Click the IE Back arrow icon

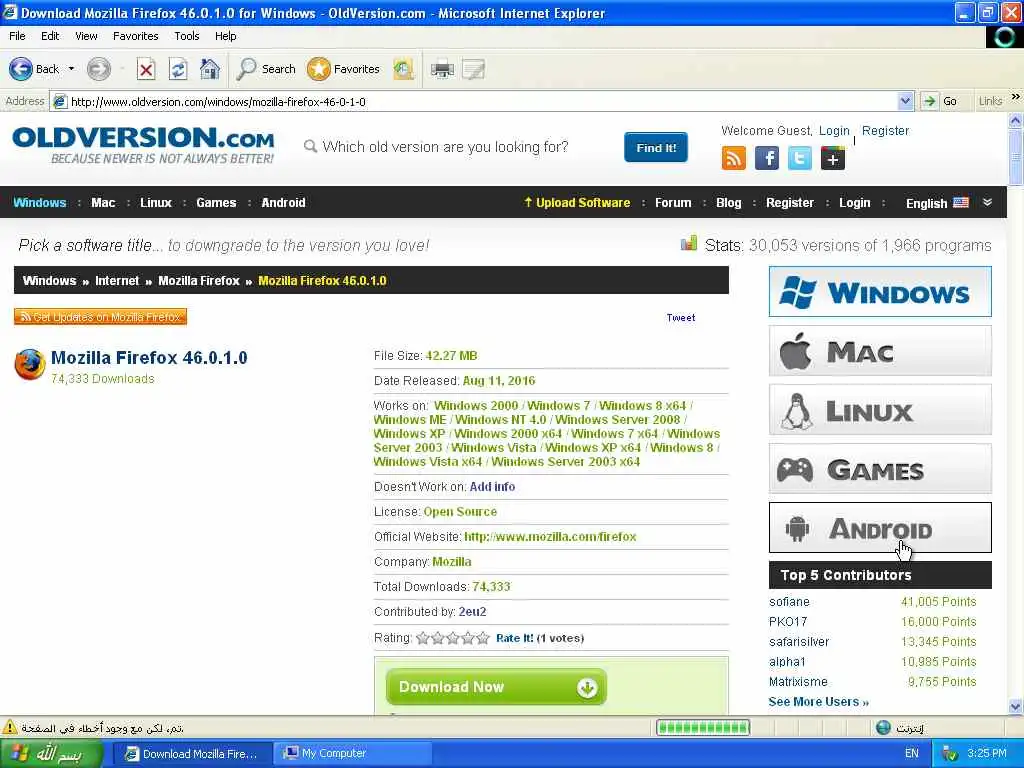coord(20,69)
